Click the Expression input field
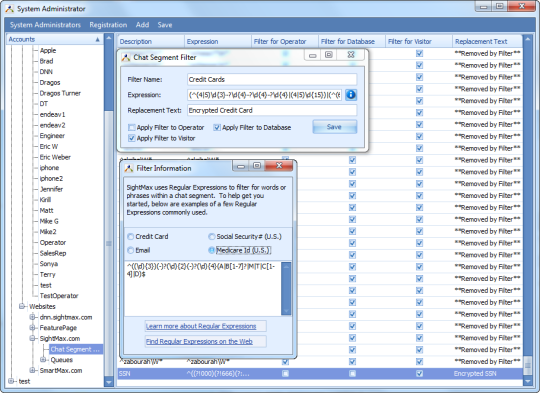The height and width of the screenshot is (393, 540). [265, 95]
